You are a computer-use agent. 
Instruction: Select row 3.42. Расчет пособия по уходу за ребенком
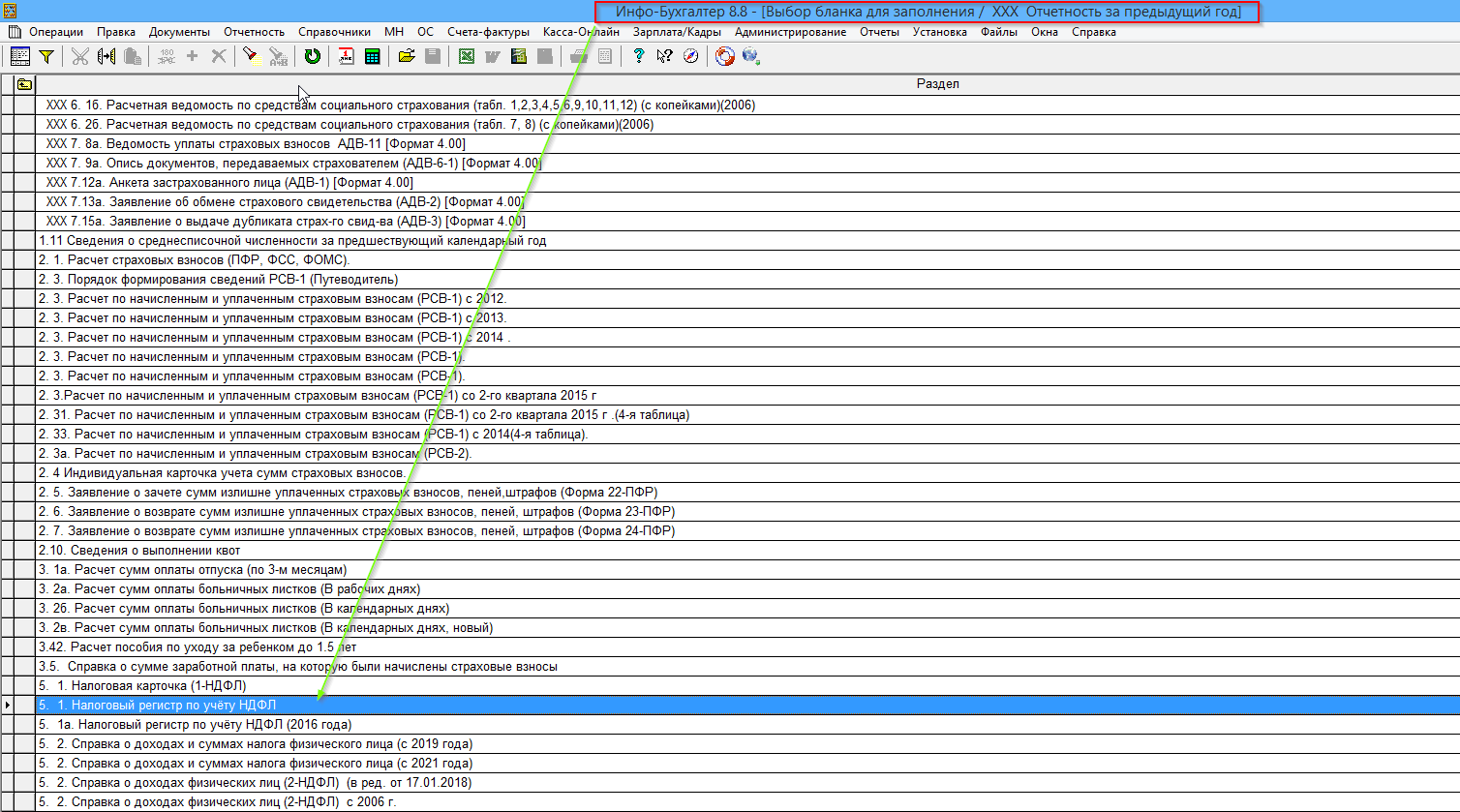click(x=746, y=647)
